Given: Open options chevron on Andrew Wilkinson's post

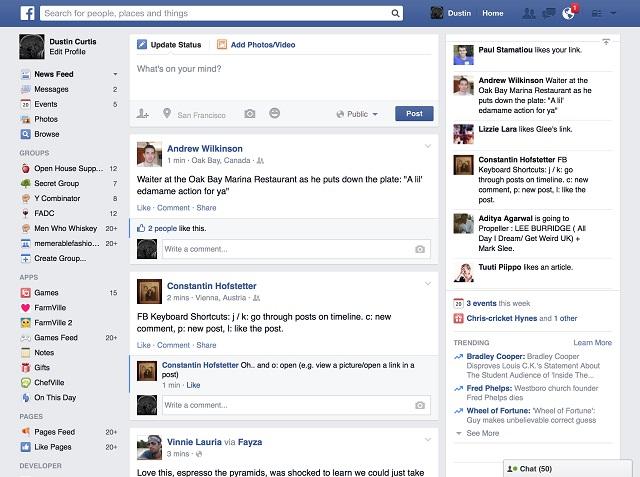Looking at the screenshot, I should click(x=428, y=146).
